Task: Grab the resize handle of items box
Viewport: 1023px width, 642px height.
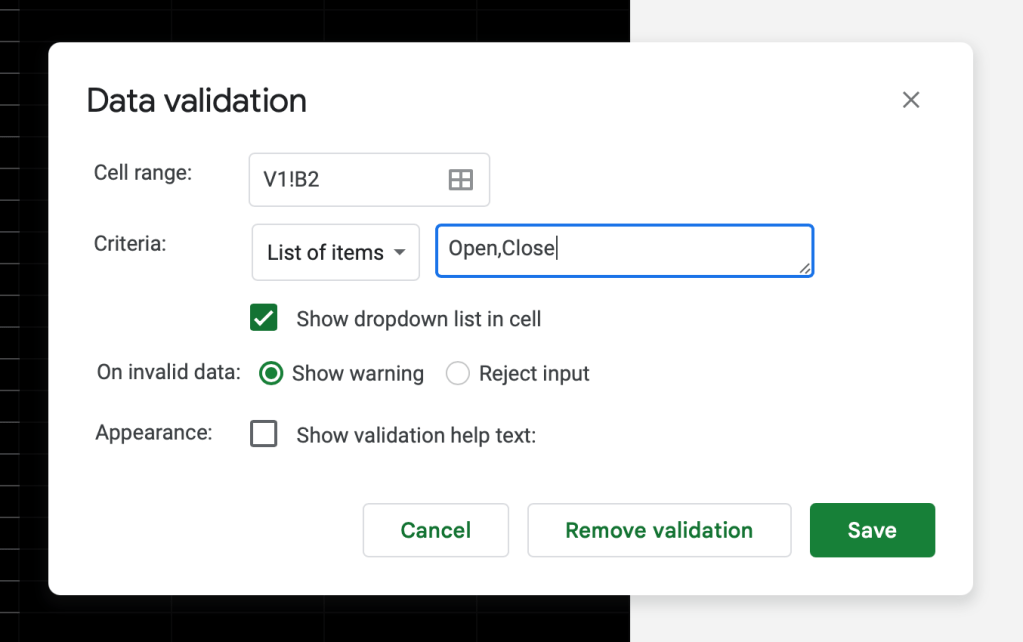Action: [804, 268]
